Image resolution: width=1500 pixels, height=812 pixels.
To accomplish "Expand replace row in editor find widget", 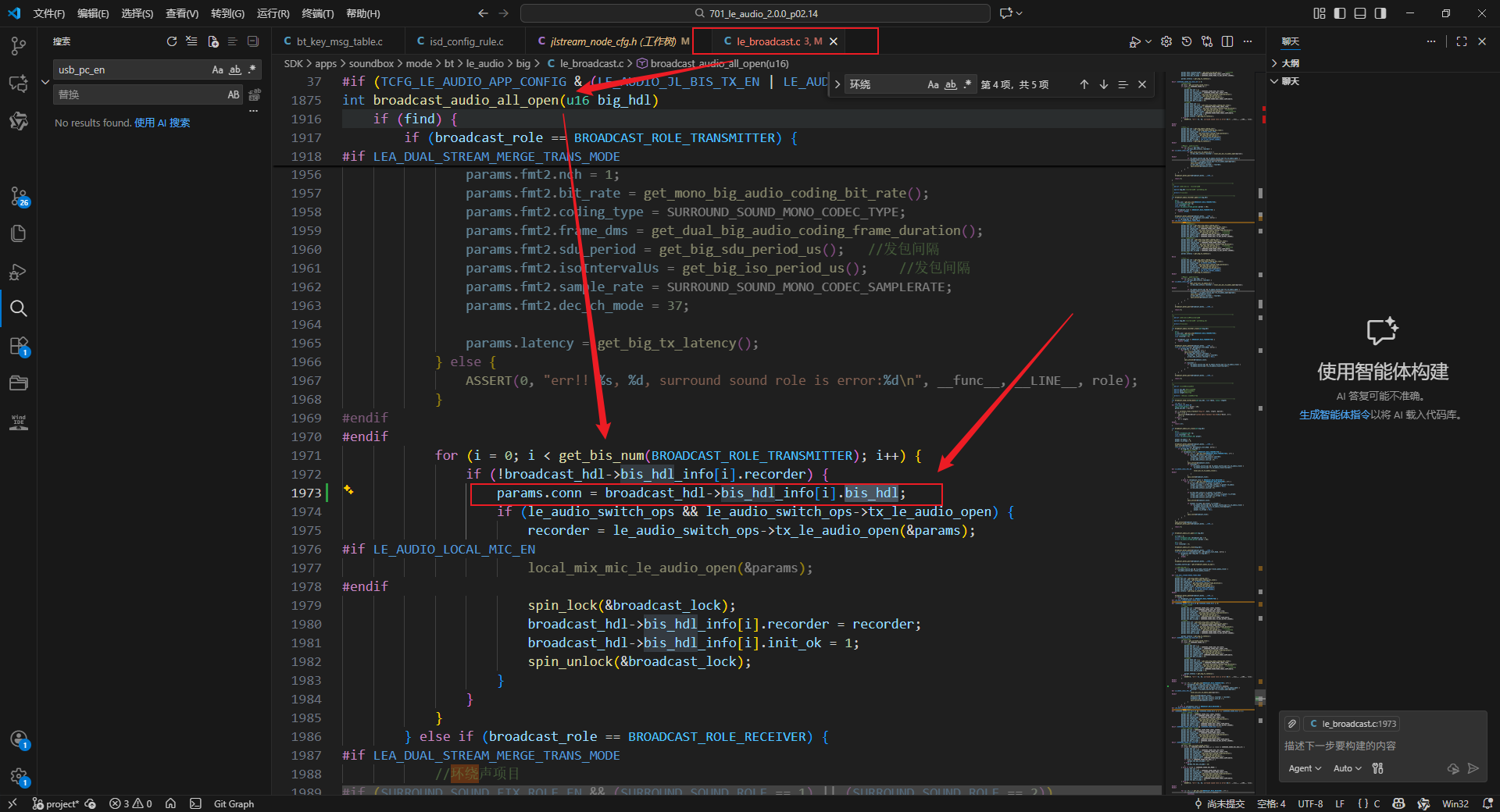I will tap(837, 84).
